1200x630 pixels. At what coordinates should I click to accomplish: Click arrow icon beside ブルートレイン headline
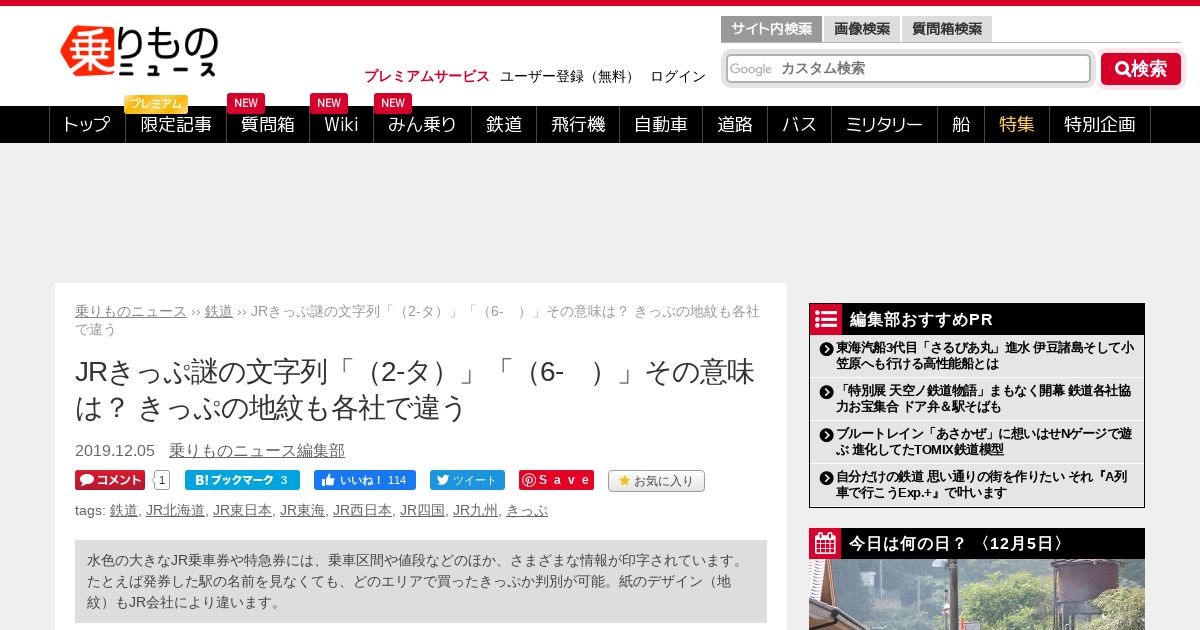pos(826,435)
